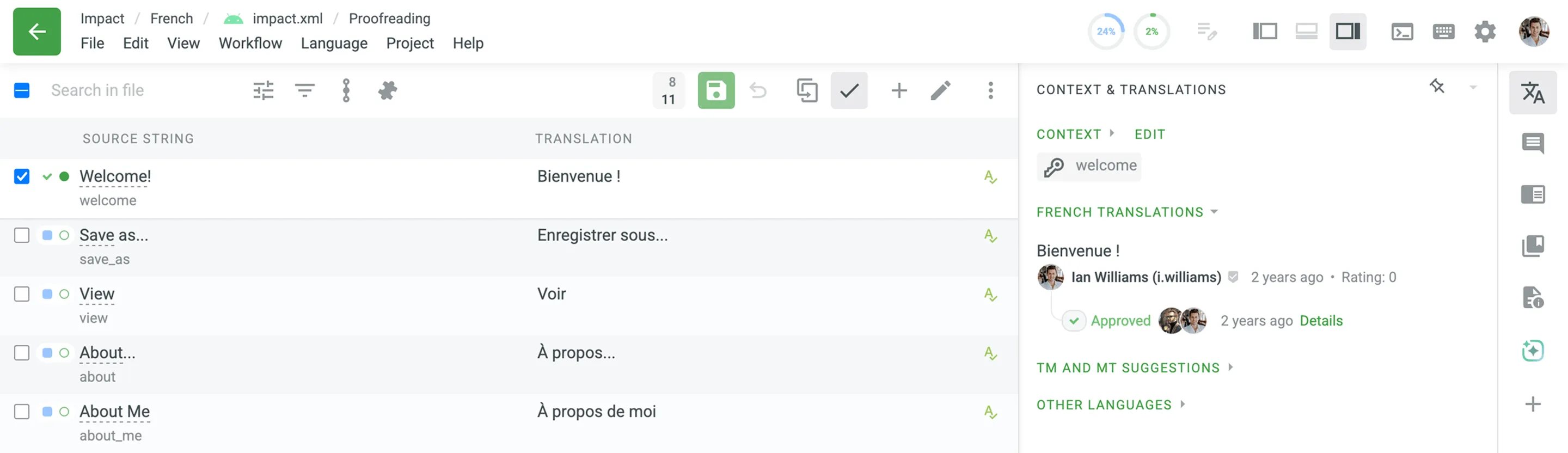Click the copy source string icon
The height and width of the screenshot is (453, 1568).
pos(806,91)
